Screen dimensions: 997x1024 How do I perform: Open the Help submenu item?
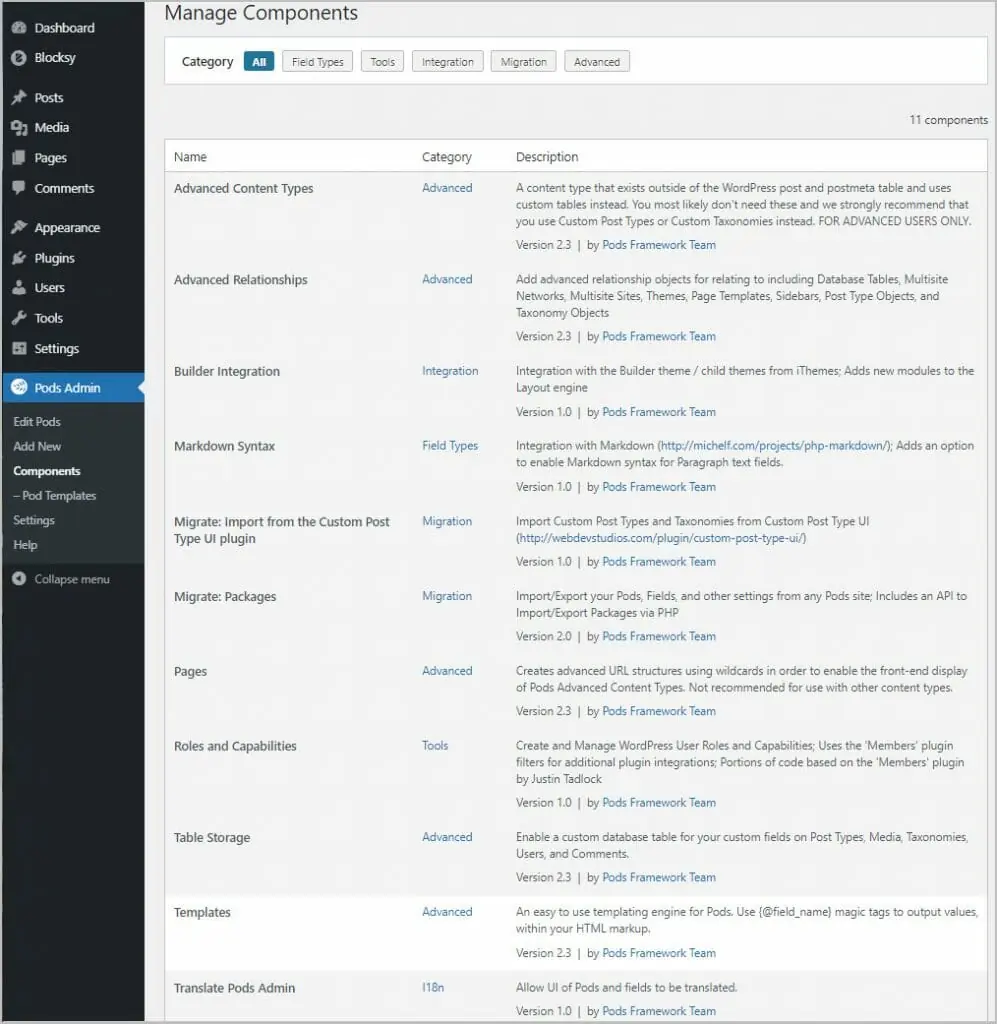coord(25,545)
